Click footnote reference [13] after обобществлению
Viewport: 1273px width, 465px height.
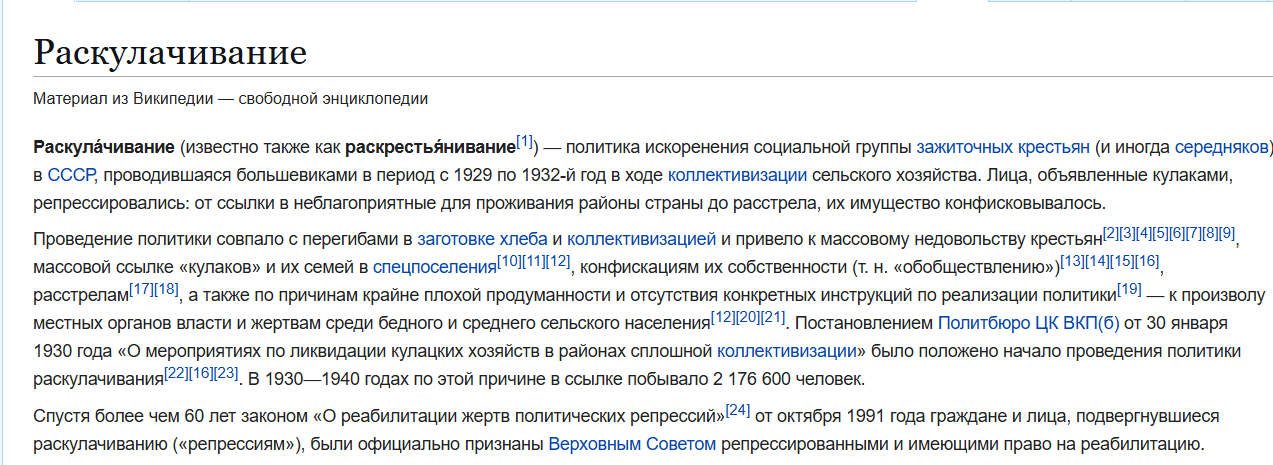(x=1072, y=260)
